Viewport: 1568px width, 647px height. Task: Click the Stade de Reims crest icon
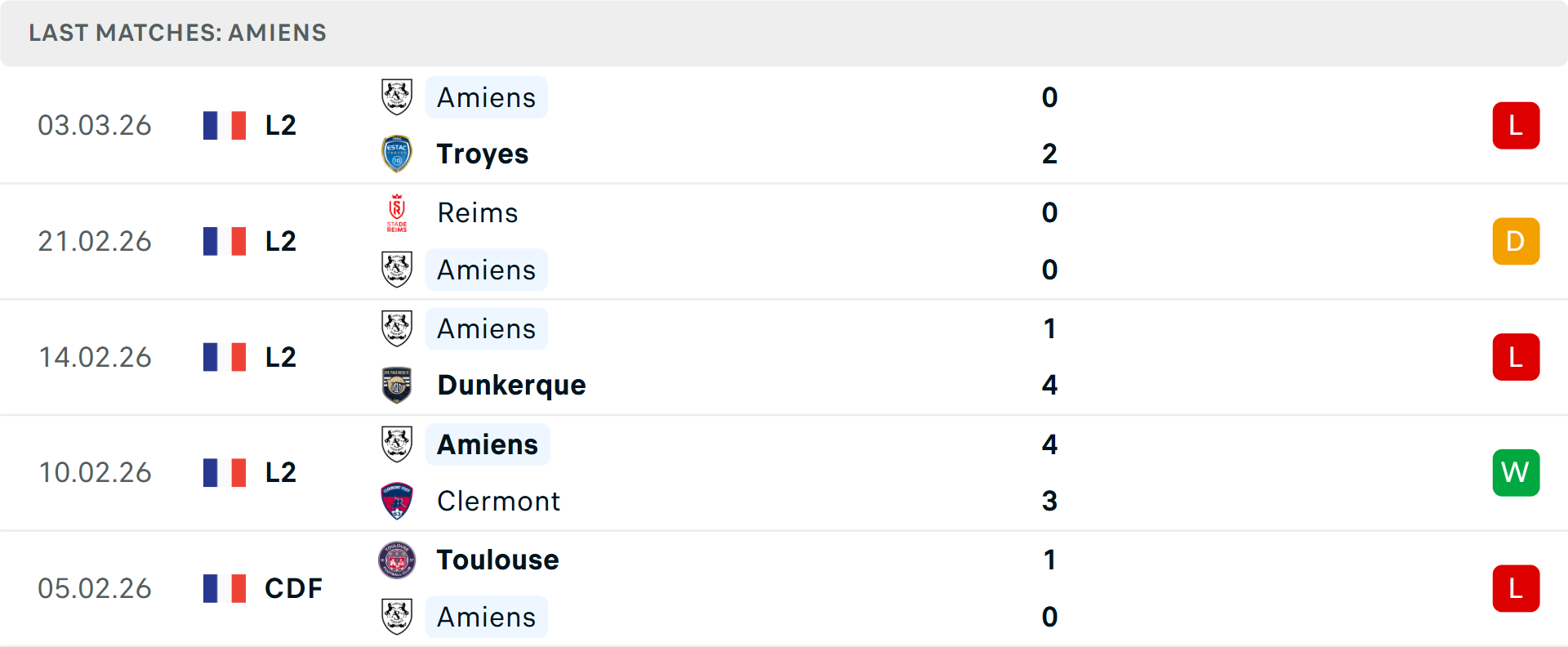(x=397, y=212)
